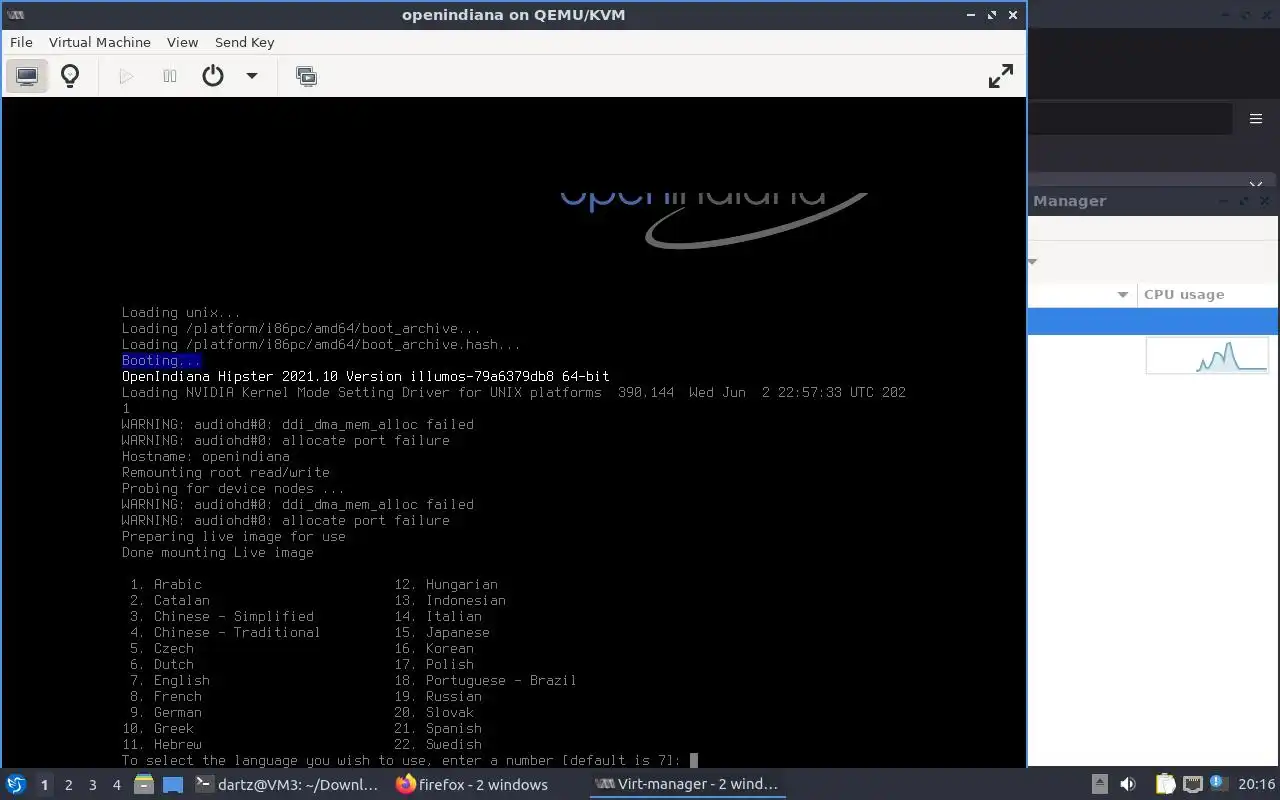This screenshot has width=1280, height=800.
Task: Open the Manage VM snapshots view
Action: (307, 76)
